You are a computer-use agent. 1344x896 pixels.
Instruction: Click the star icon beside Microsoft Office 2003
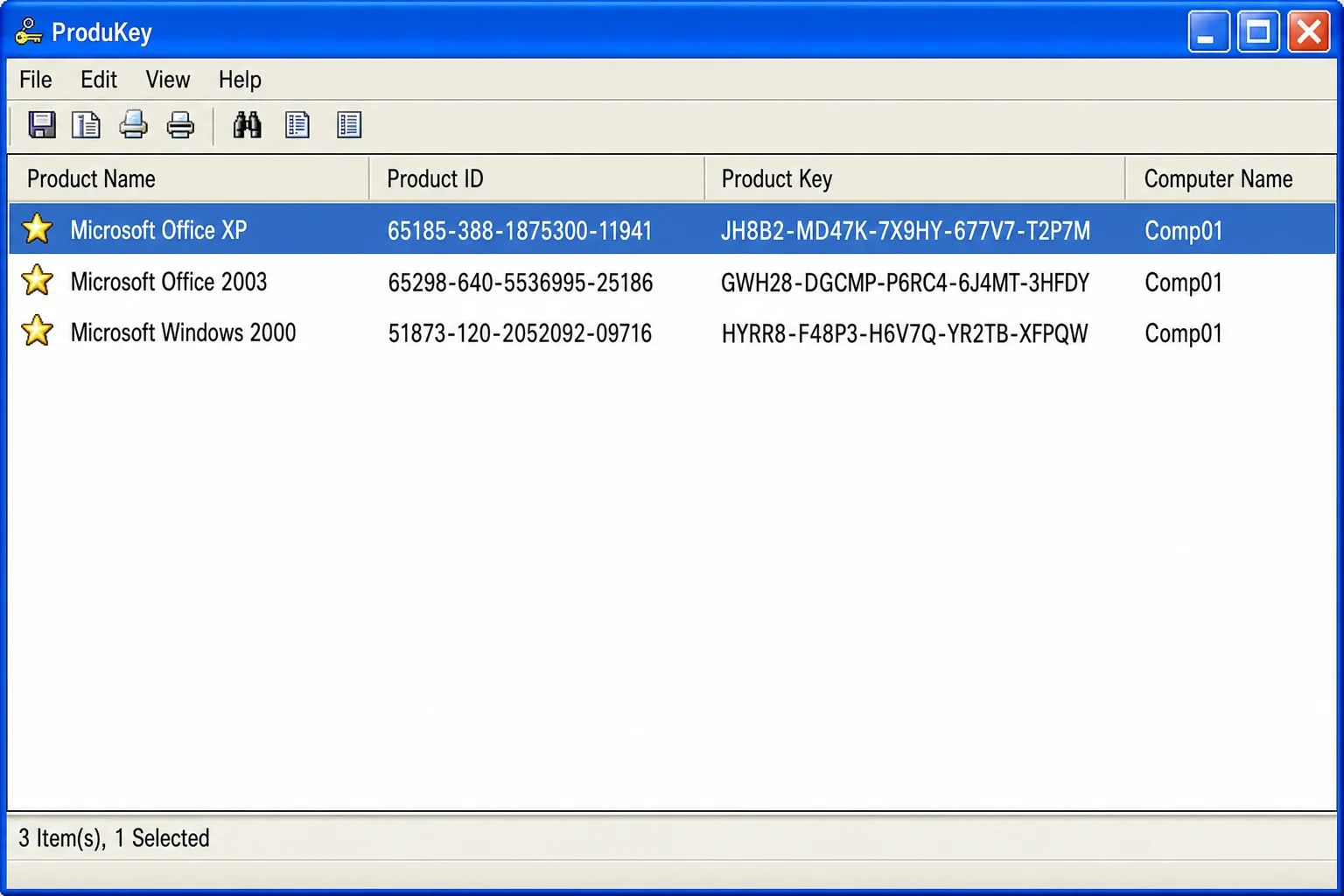click(38, 281)
